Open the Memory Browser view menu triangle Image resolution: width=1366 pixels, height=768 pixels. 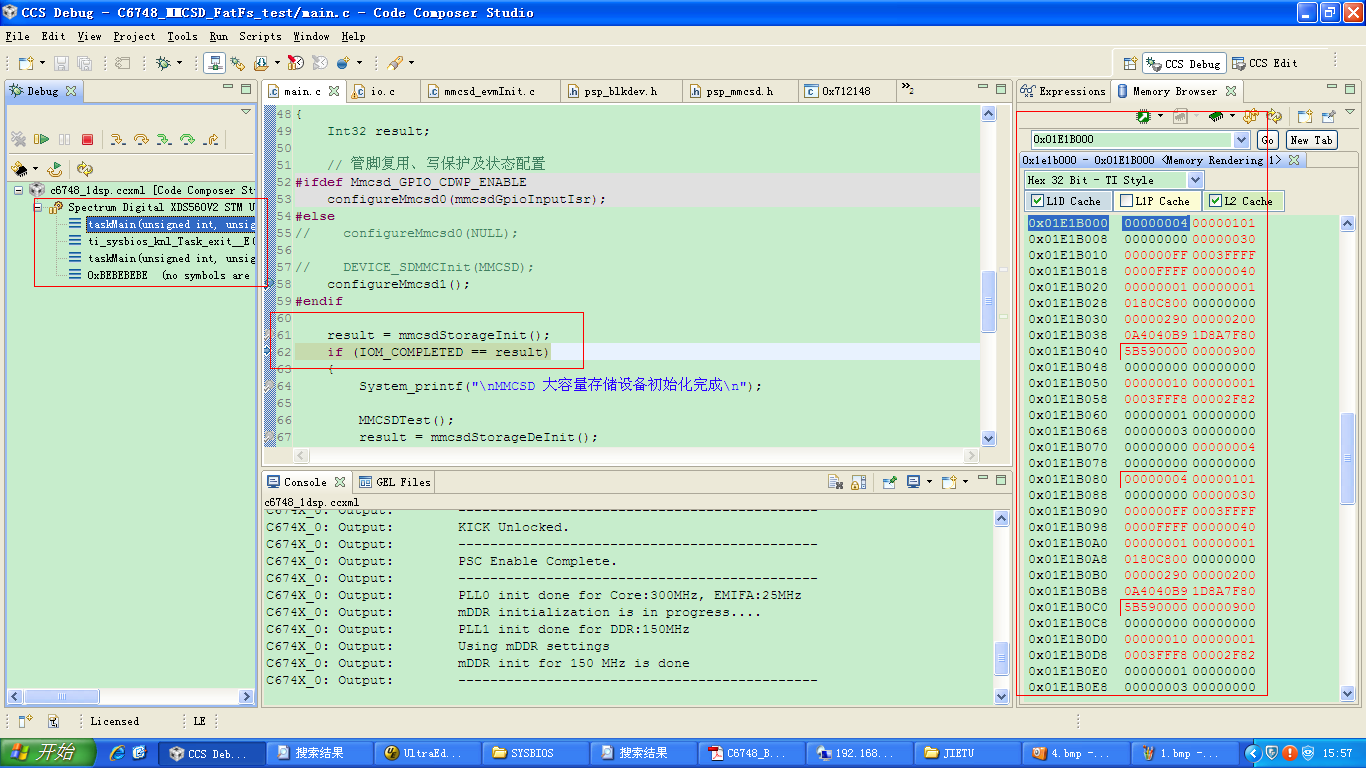coord(1350,112)
